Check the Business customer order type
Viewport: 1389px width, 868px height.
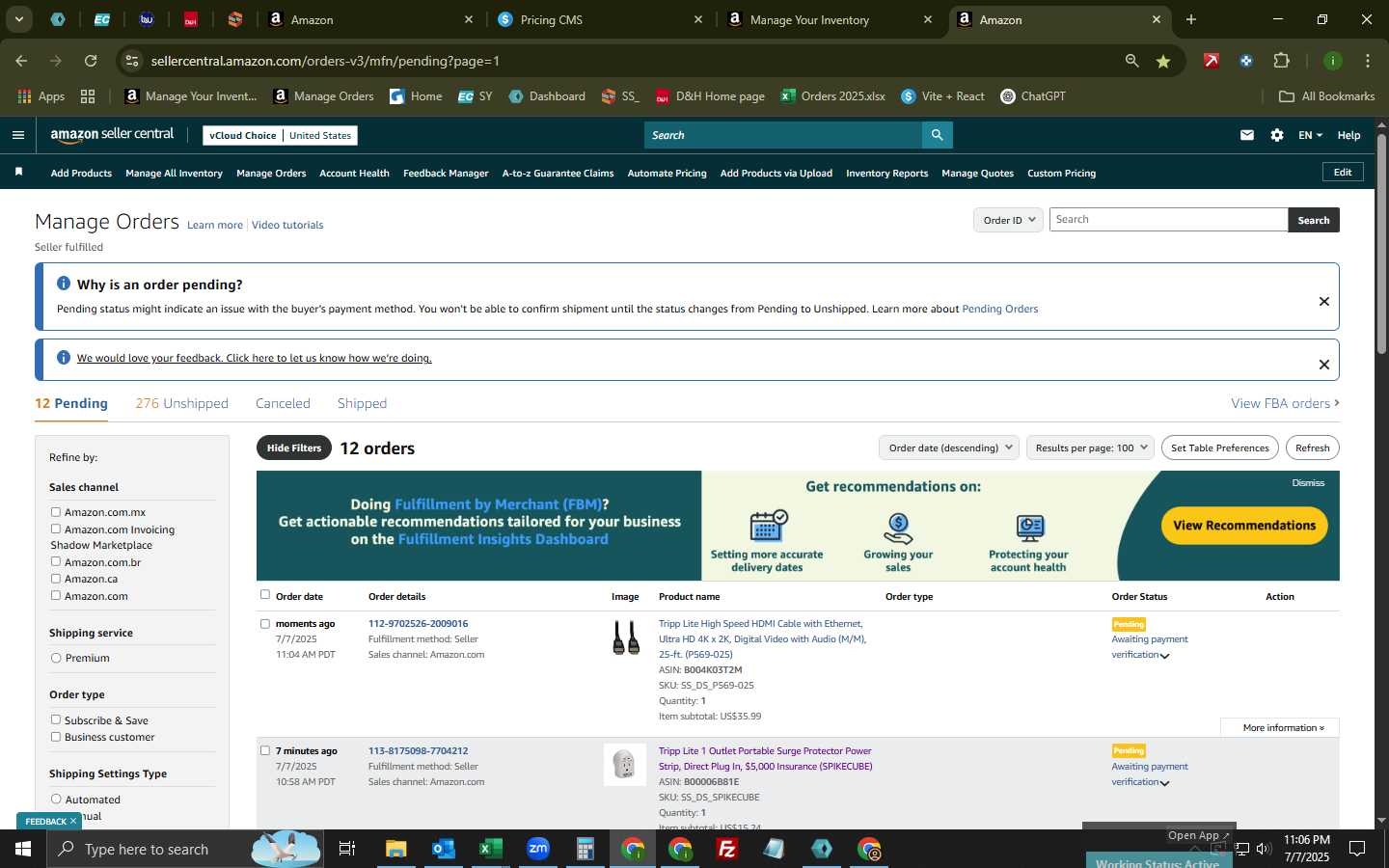click(56, 737)
